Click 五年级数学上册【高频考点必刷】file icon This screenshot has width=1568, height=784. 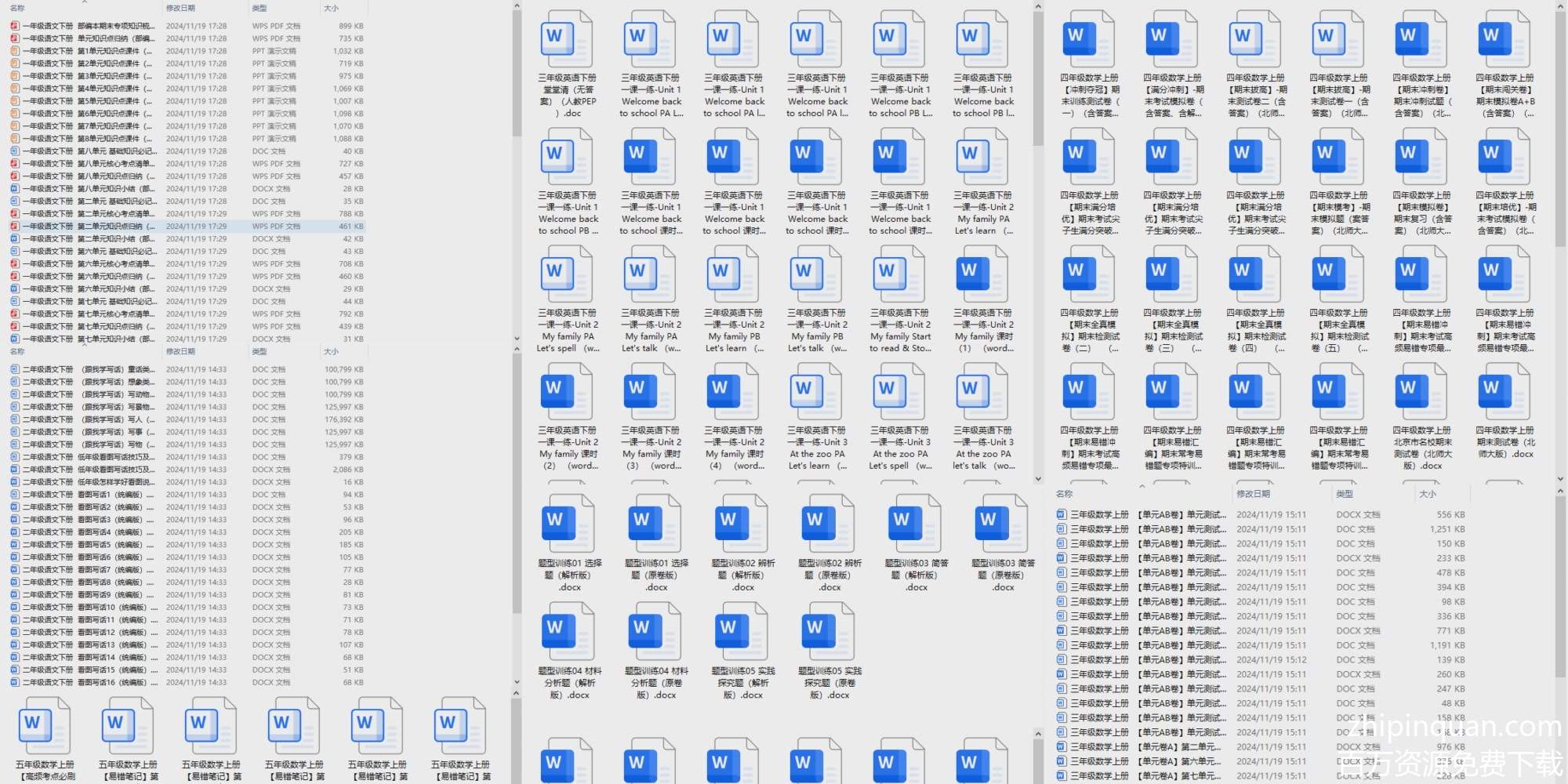(x=45, y=726)
